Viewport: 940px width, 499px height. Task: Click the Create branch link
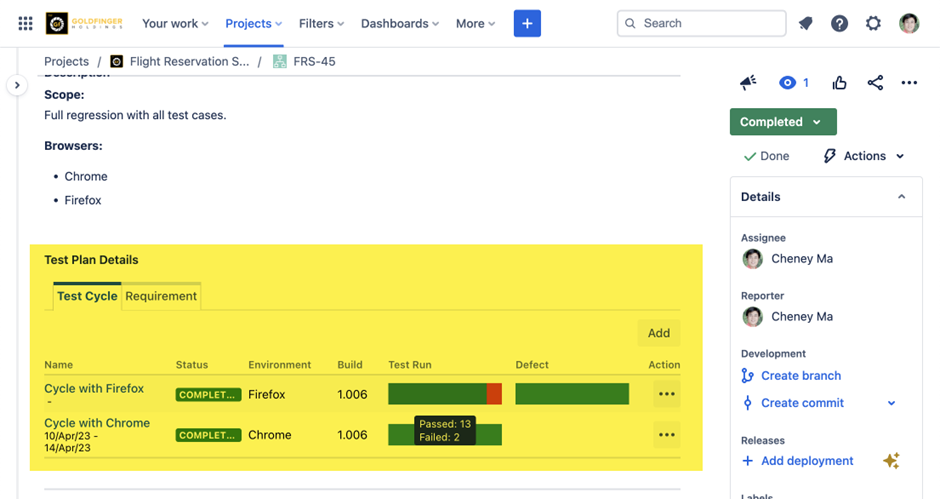(800, 376)
